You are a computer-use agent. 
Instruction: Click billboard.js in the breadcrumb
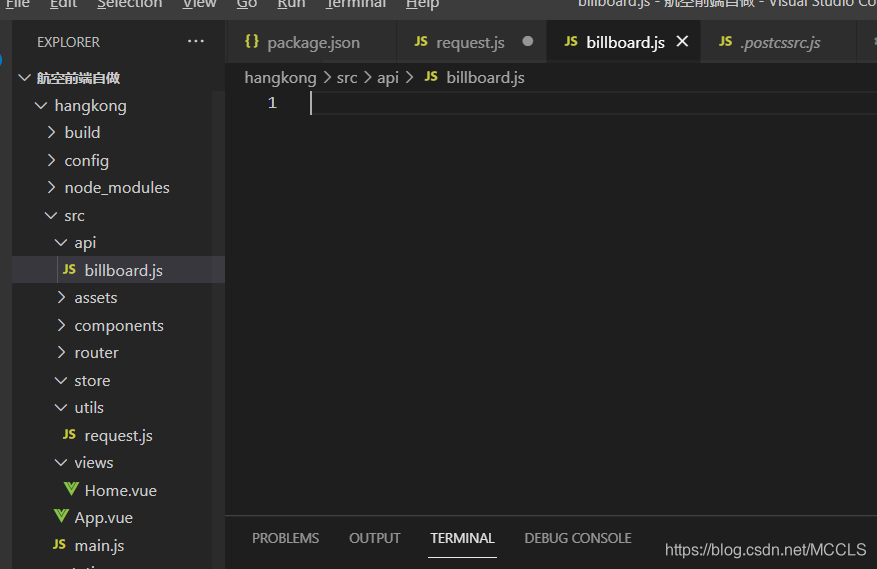485,77
